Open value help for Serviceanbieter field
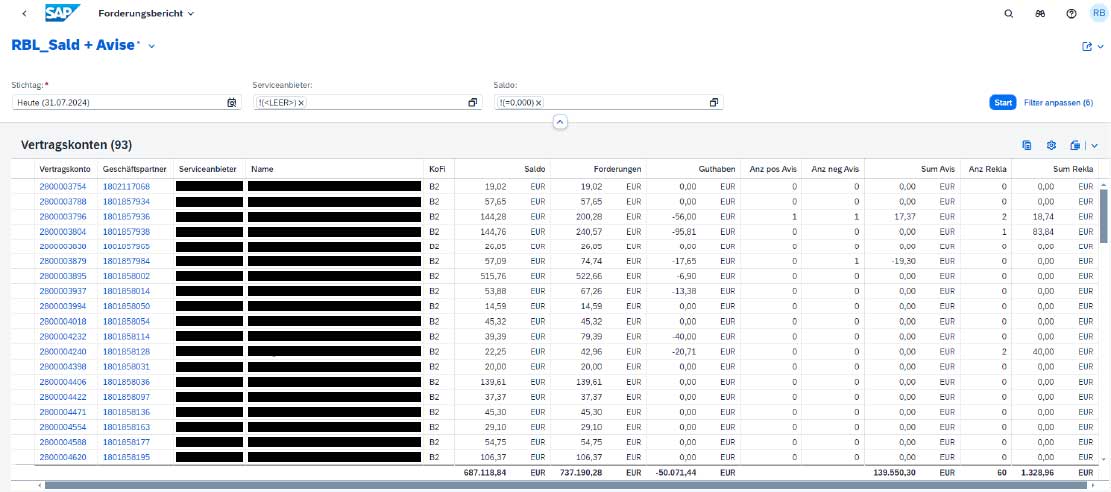The height and width of the screenshot is (492, 1111). click(x=473, y=103)
